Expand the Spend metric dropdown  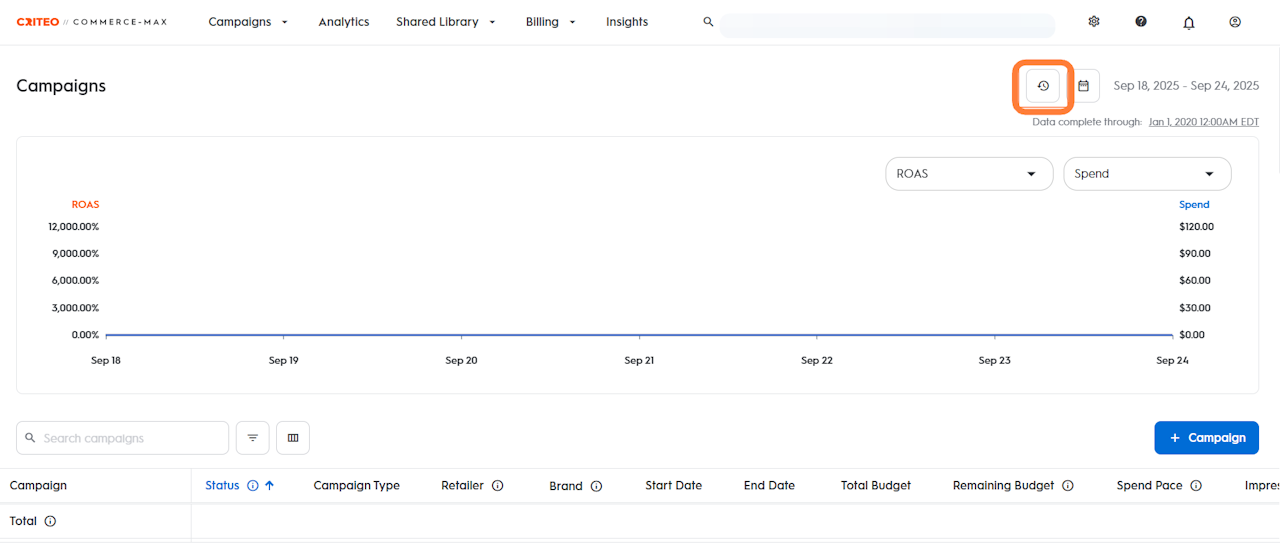point(1147,174)
